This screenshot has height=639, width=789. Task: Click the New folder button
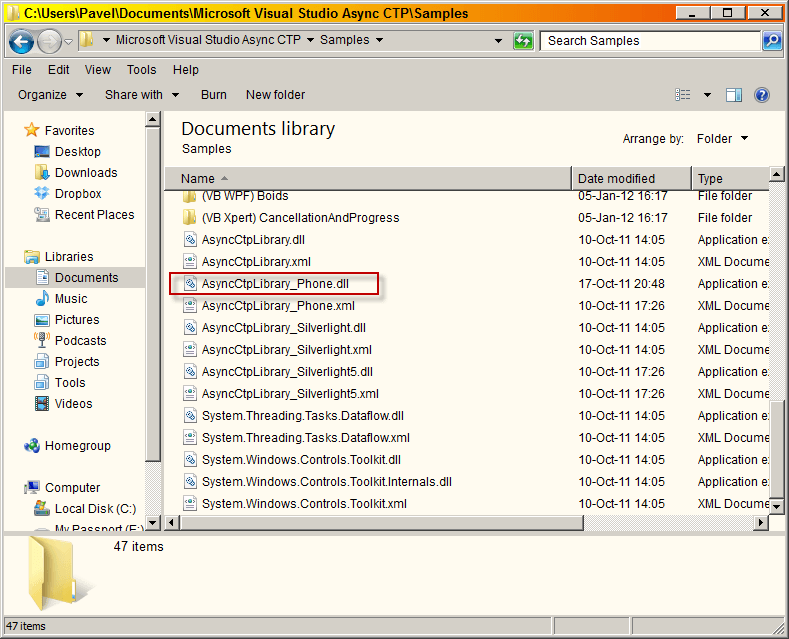click(275, 95)
